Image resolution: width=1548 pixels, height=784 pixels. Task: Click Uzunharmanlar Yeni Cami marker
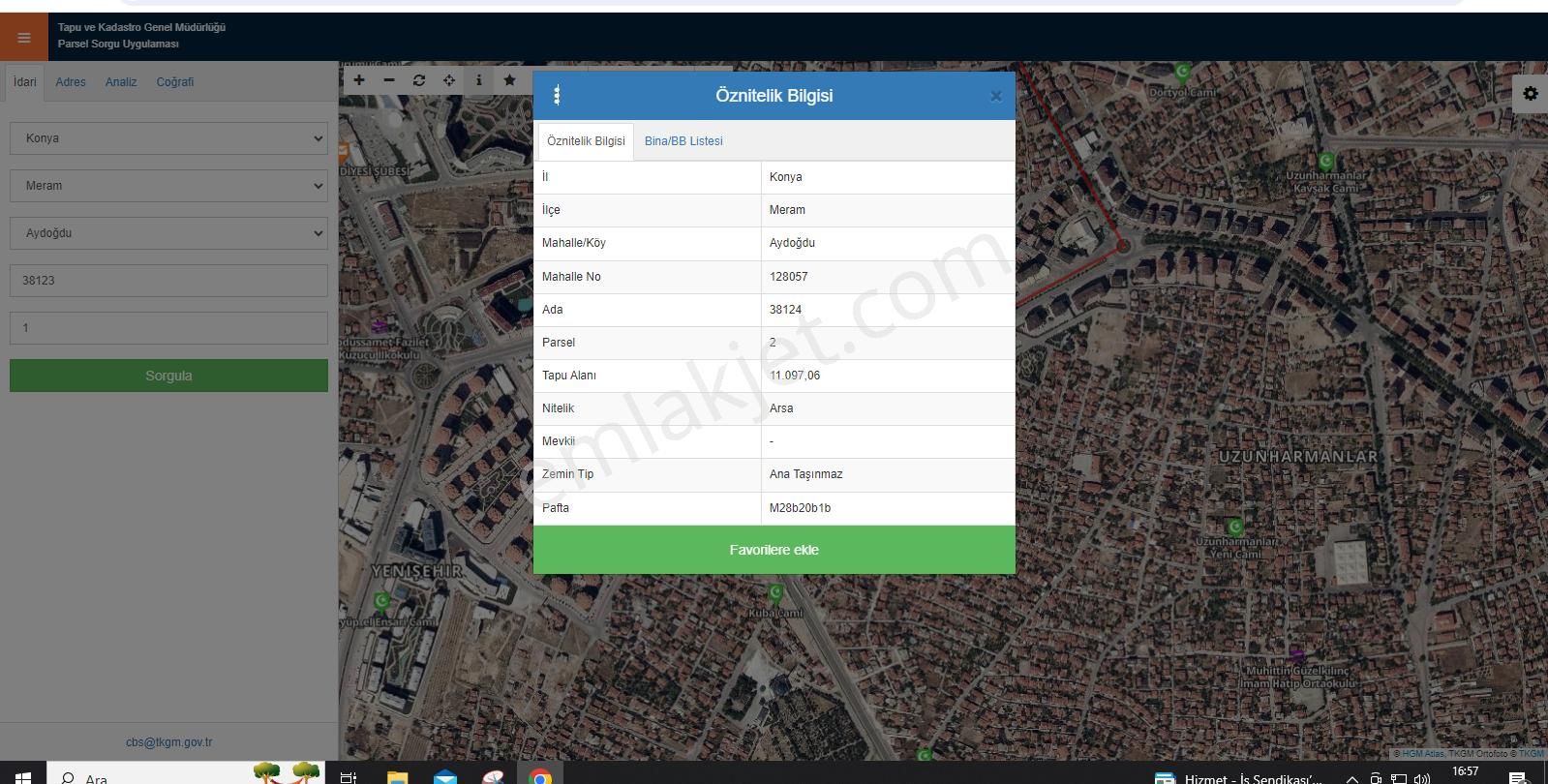(x=1235, y=527)
